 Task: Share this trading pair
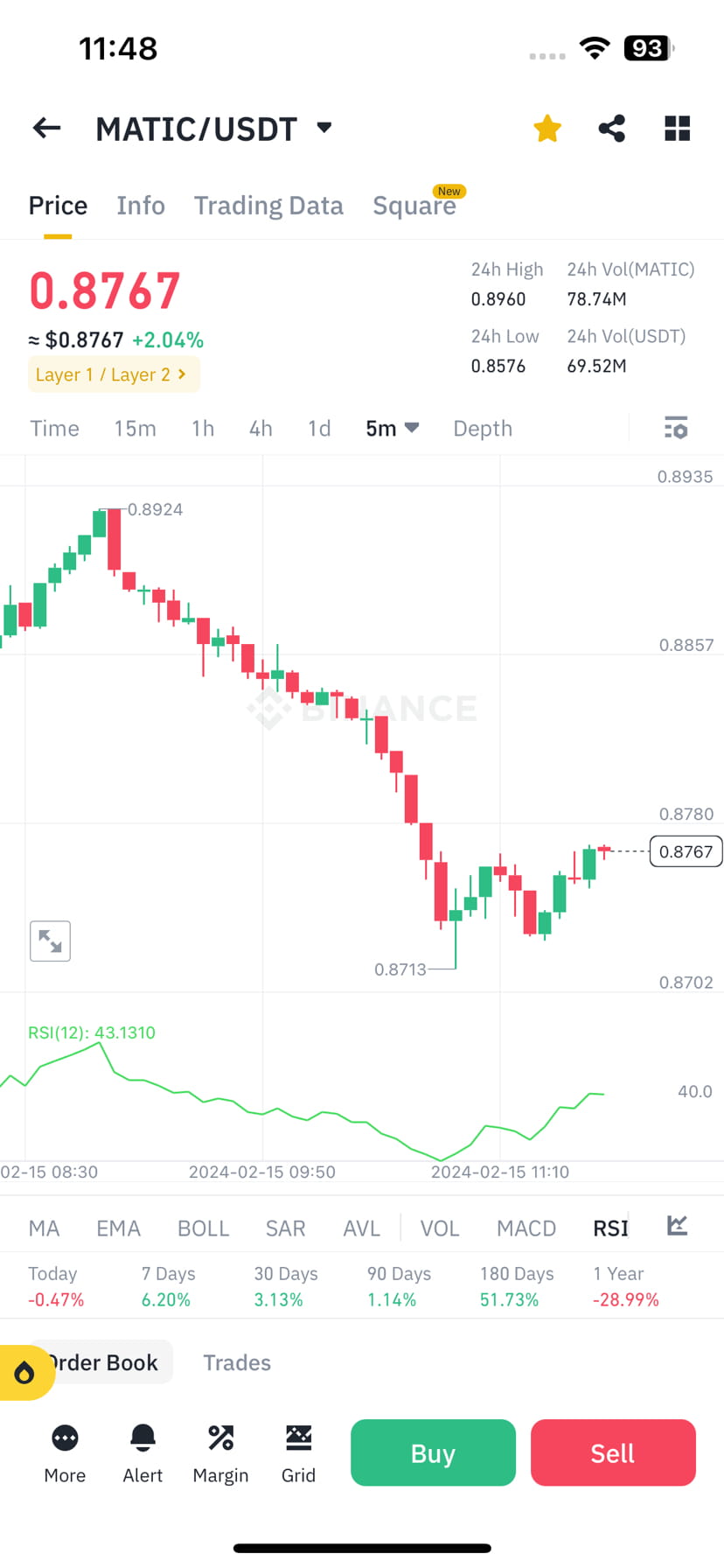point(611,128)
